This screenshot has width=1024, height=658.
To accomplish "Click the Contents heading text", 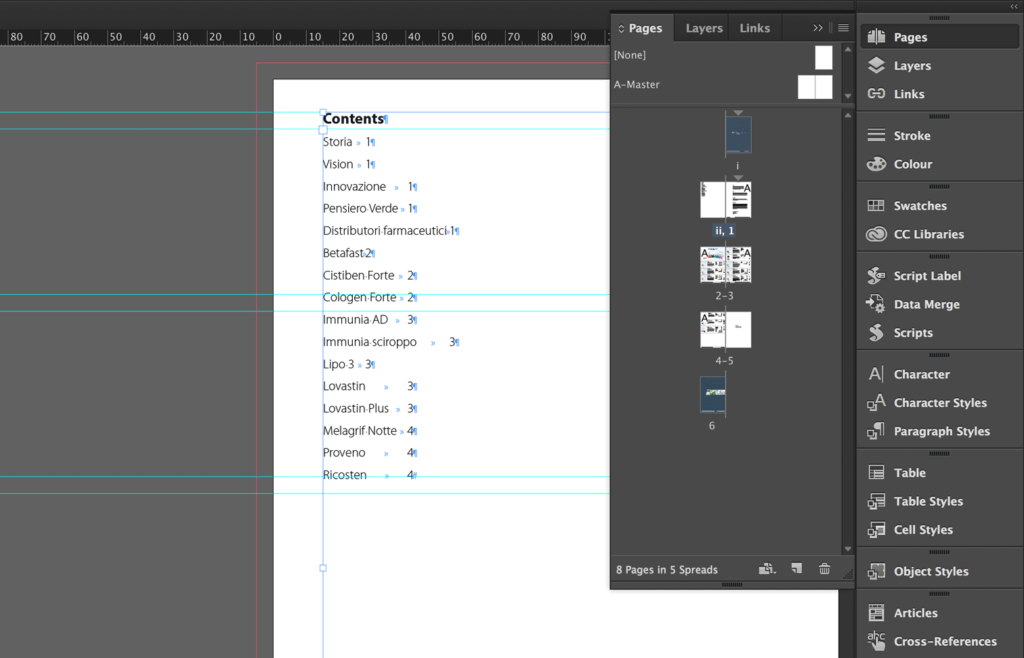I will pos(353,119).
